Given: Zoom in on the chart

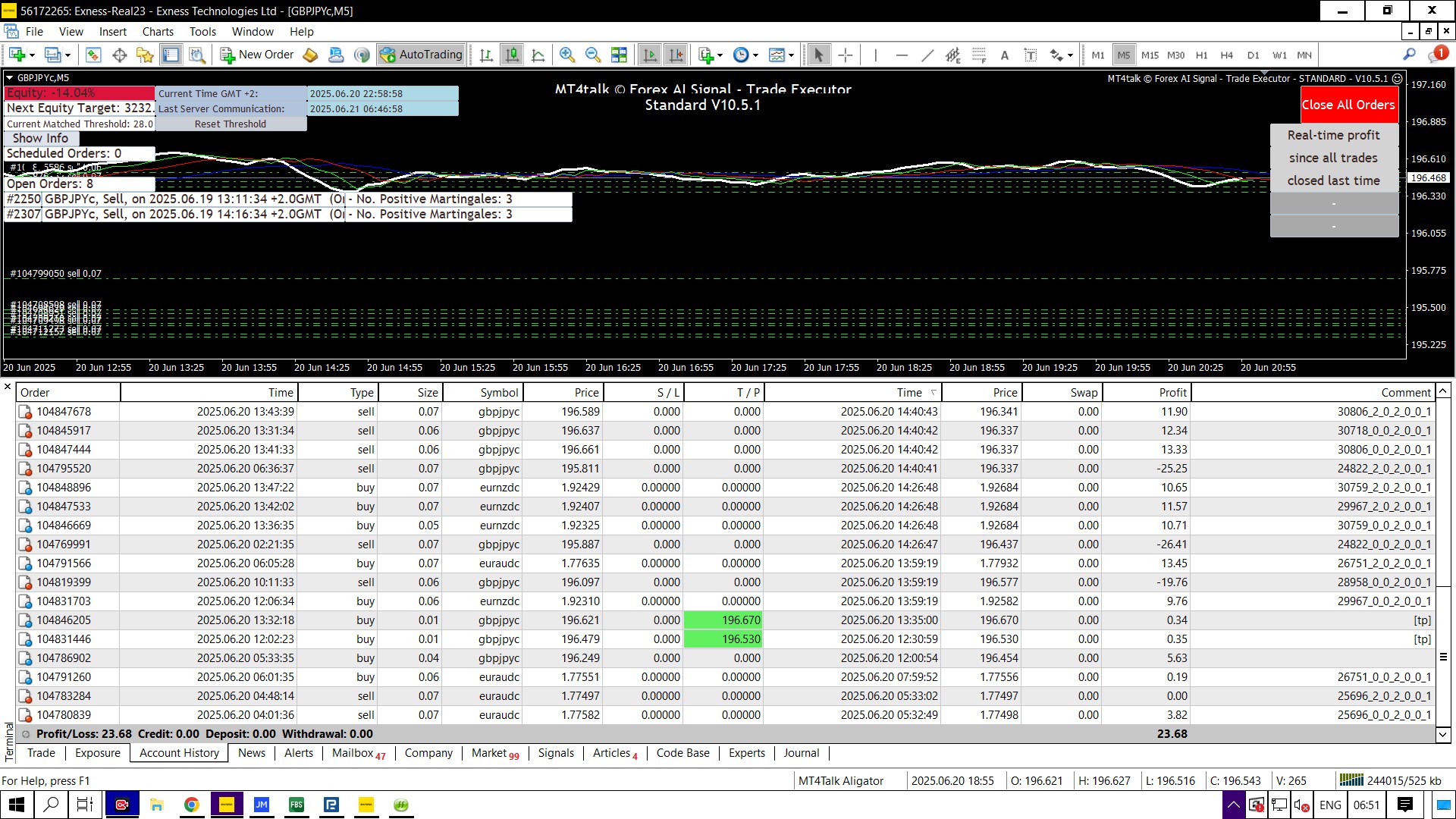Looking at the screenshot, I should [566, 55].
